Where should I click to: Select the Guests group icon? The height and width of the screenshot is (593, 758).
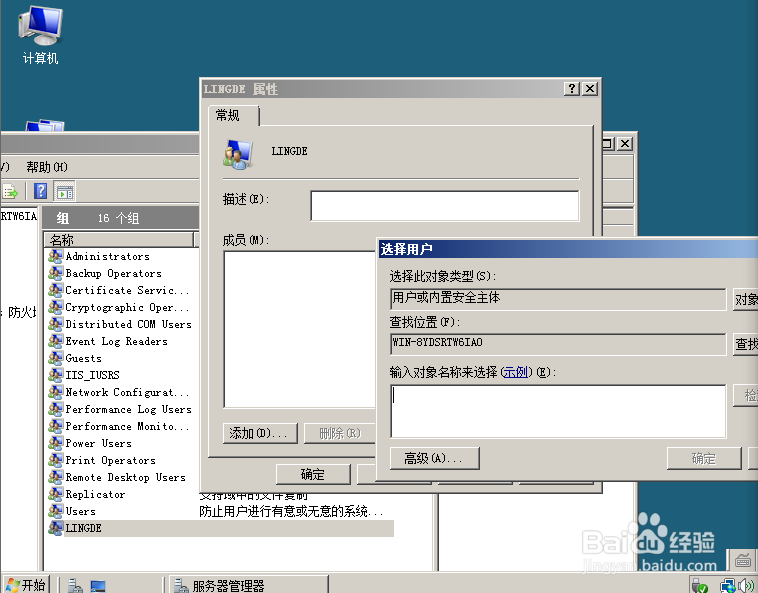56,358
